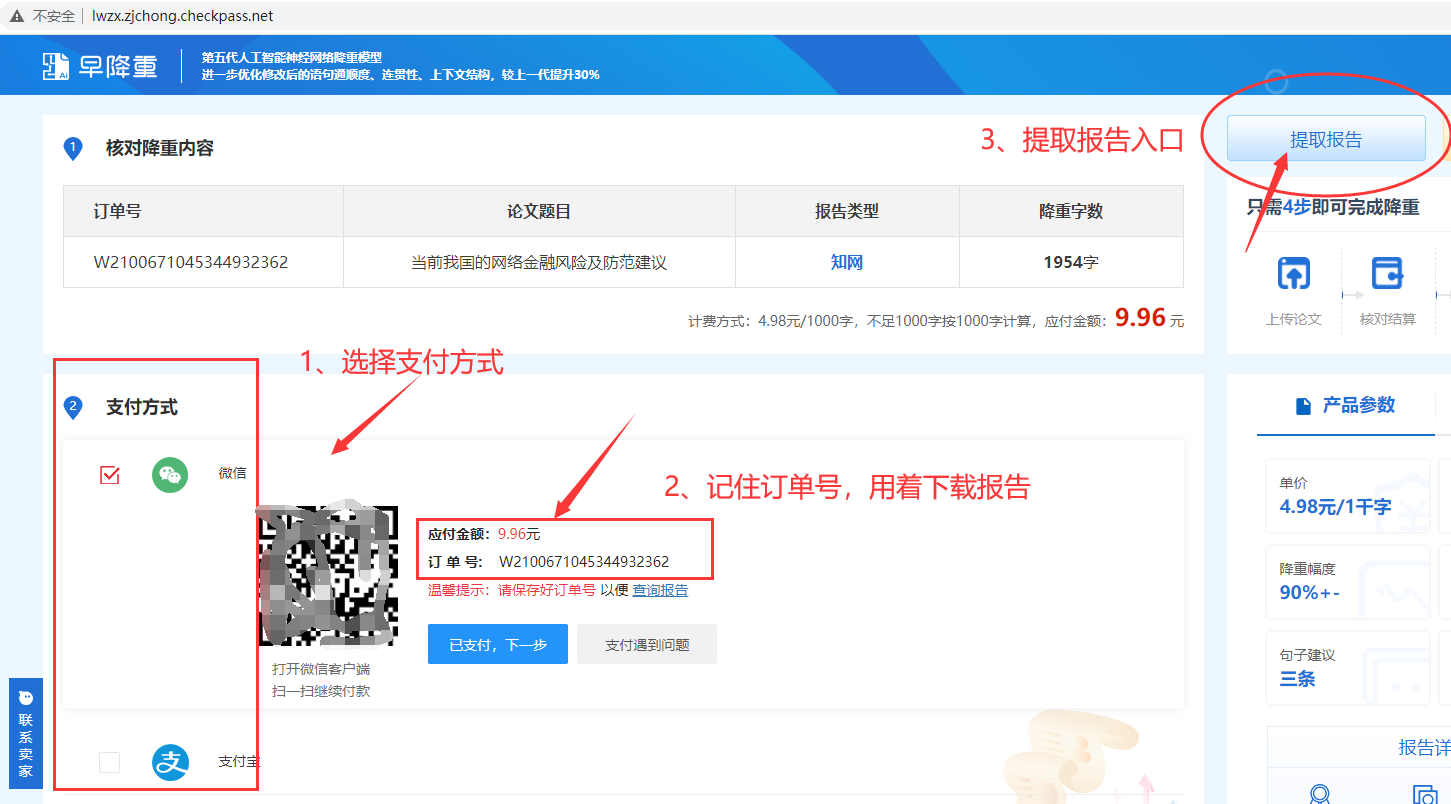Click the 单价 4.98元/1千字 card

(1347, 495)
